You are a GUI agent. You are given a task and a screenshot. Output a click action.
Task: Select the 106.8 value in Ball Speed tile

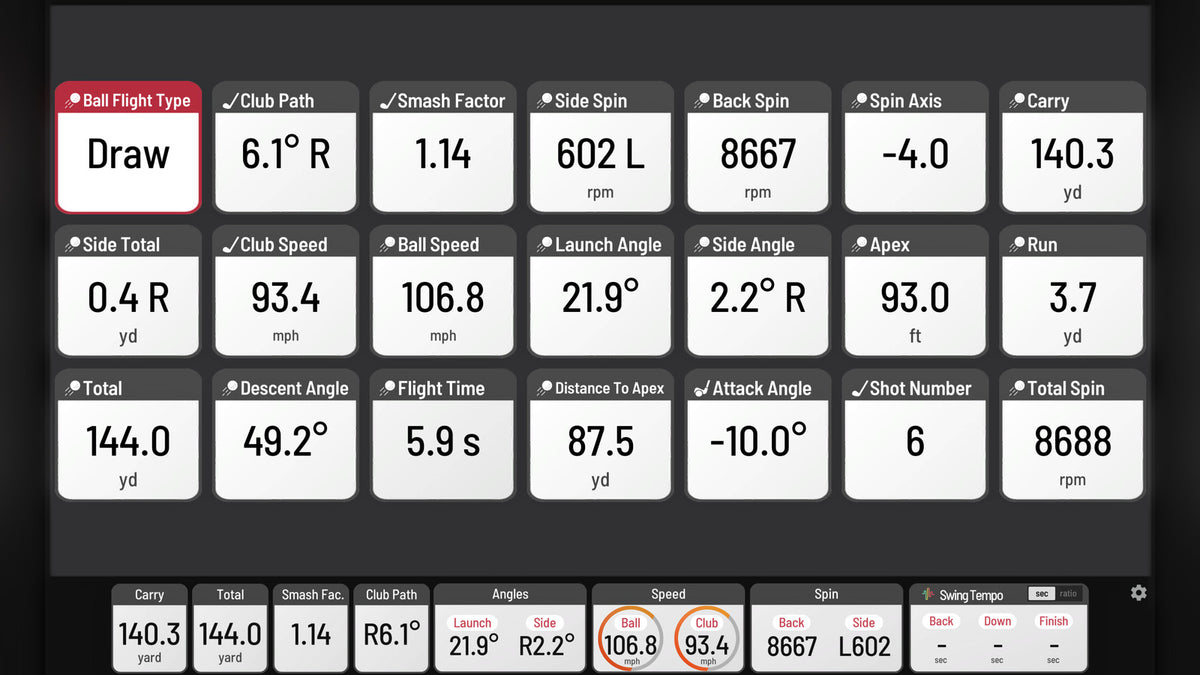click(x=443, y=298)
